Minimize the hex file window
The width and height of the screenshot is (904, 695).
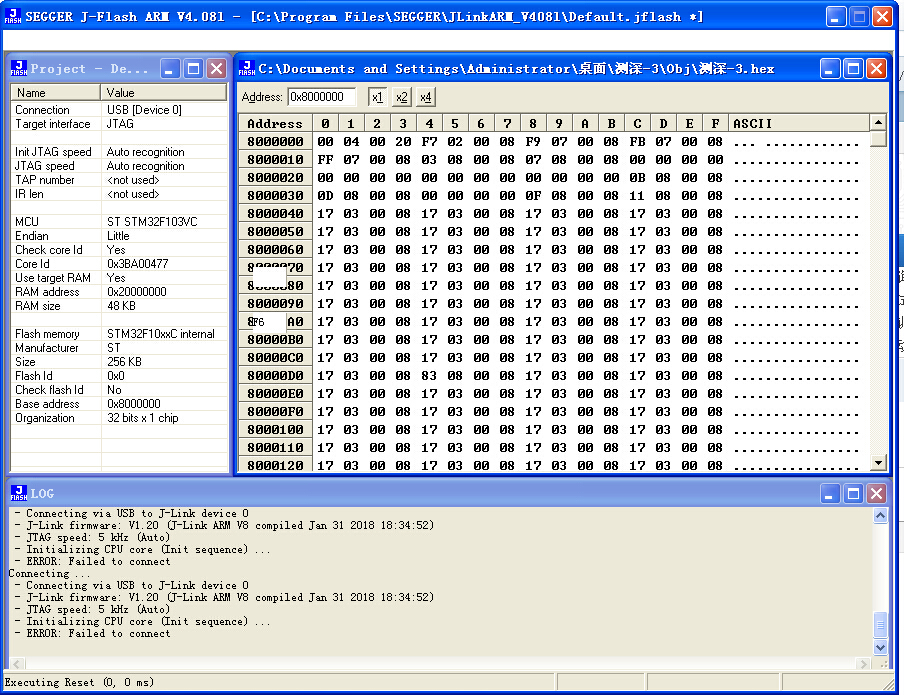829,69
